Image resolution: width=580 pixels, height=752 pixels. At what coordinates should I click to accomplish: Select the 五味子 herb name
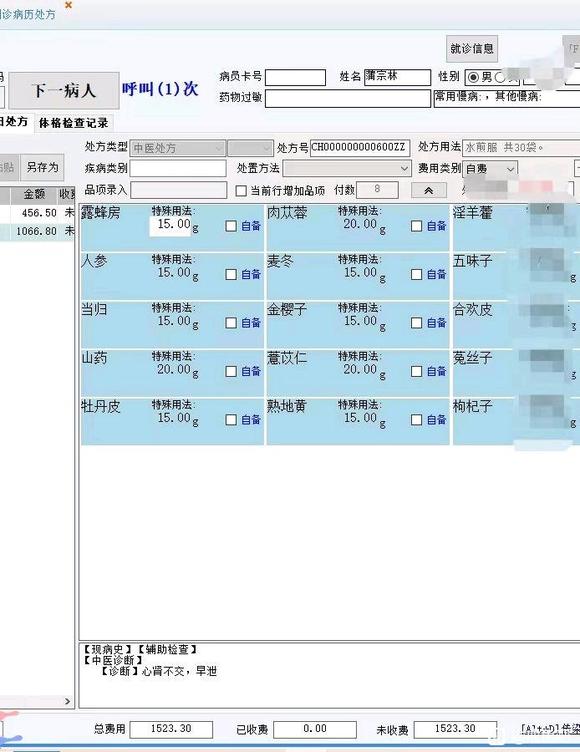[473, 261]
